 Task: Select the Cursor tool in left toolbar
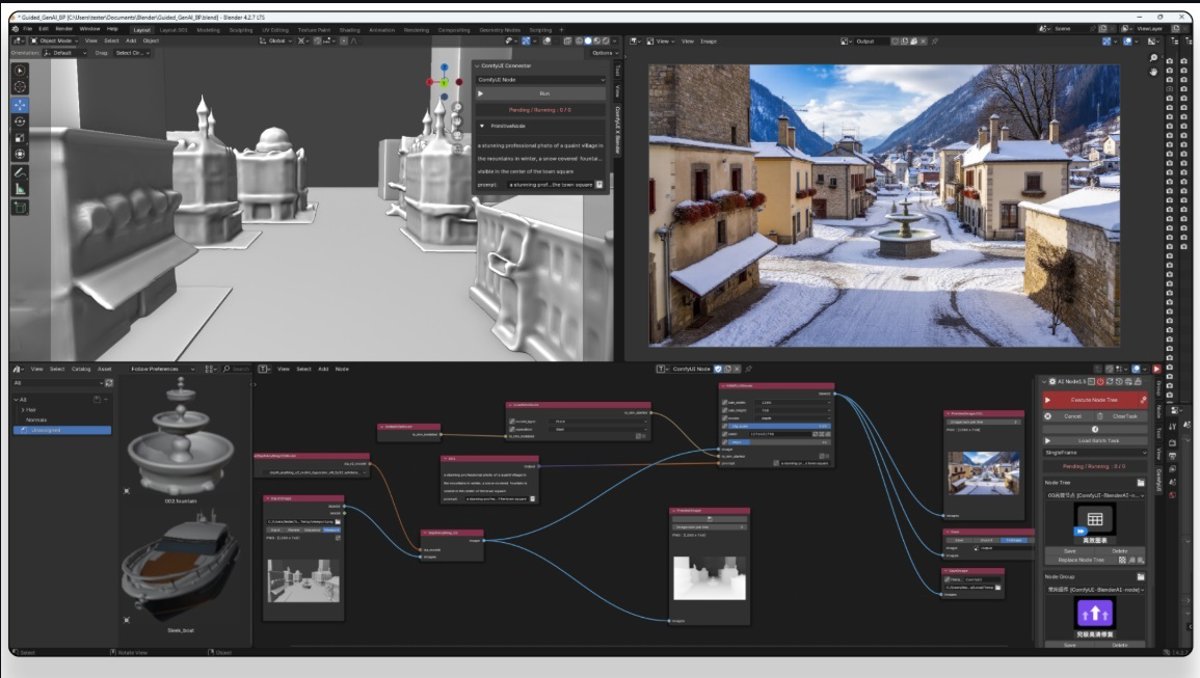(20, 88)
